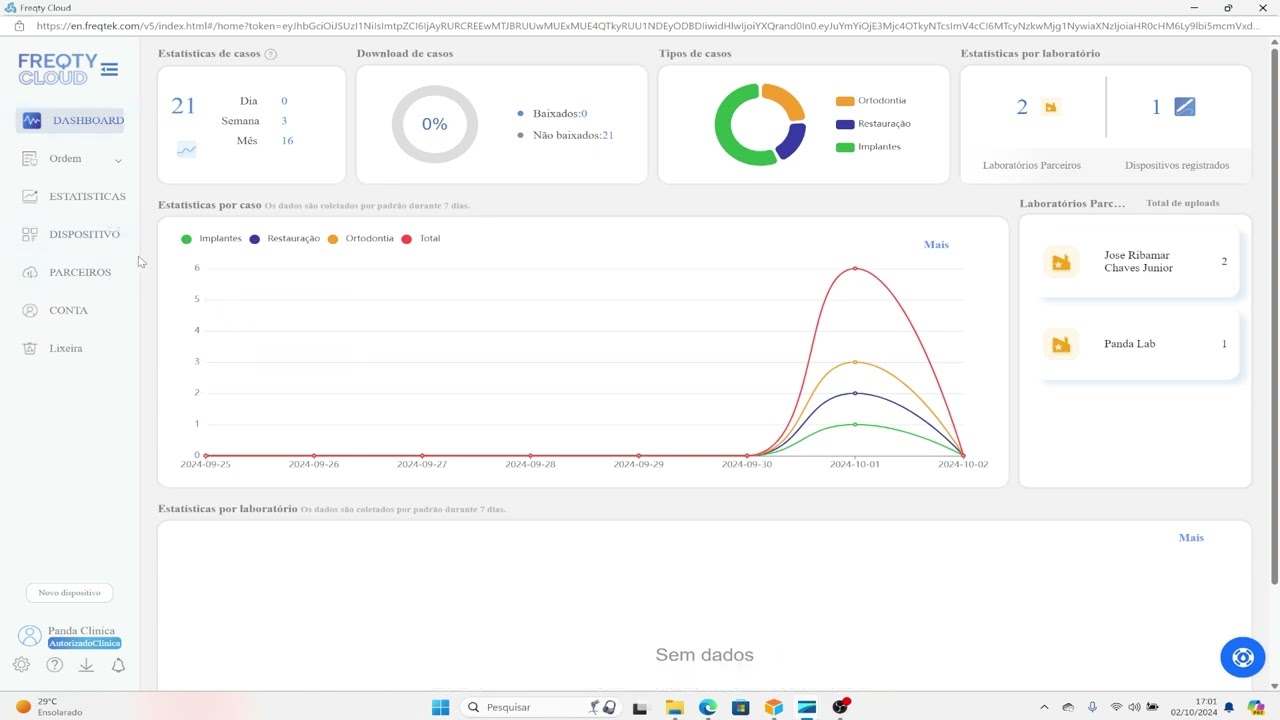
Task: Expand the Ordem submenu chevron
Action: 118,160
